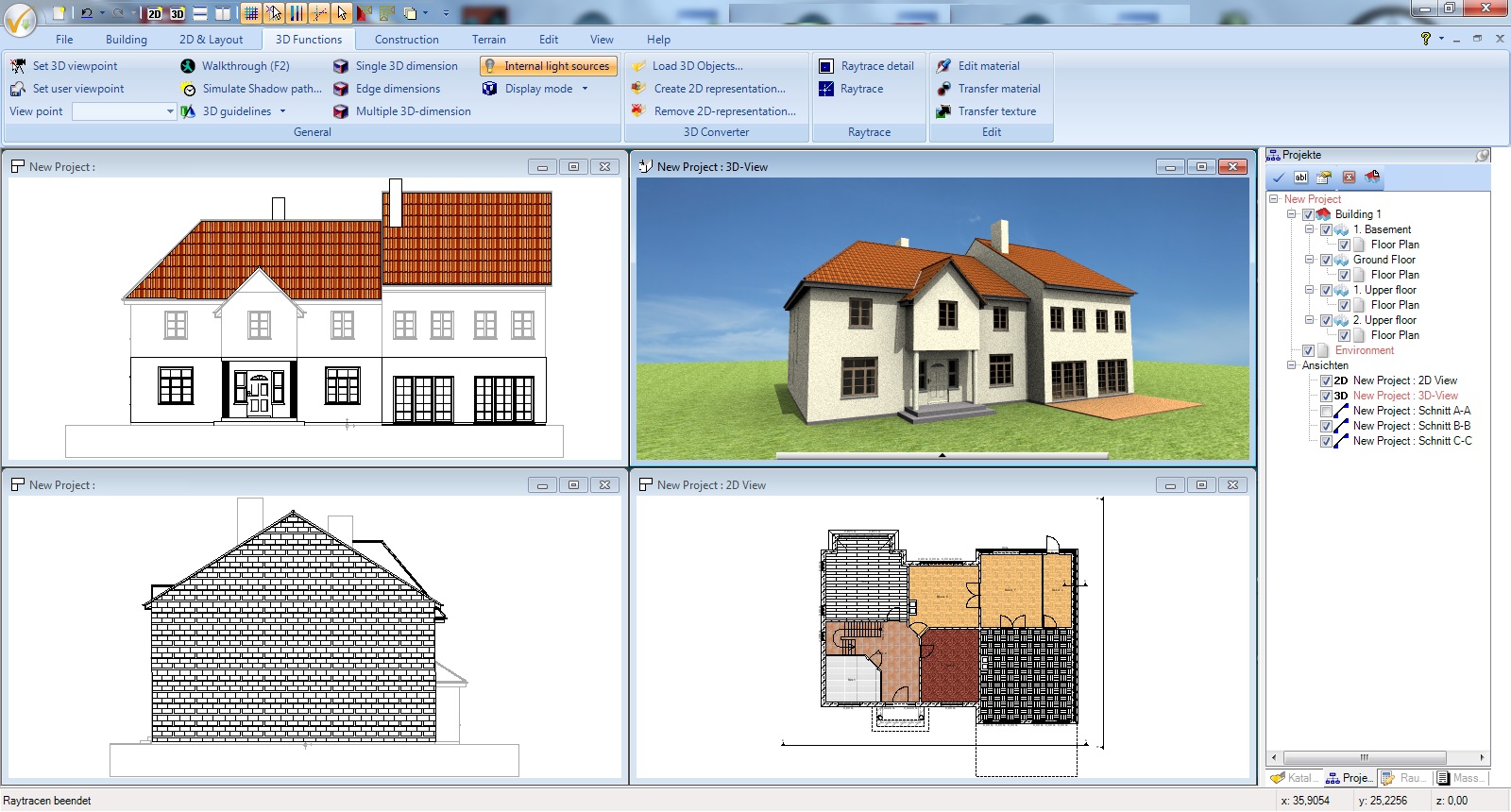Click Set 3D viewpoint icon
The height and width of the screenshot is (812, 1511).
[x=18, y=66]
